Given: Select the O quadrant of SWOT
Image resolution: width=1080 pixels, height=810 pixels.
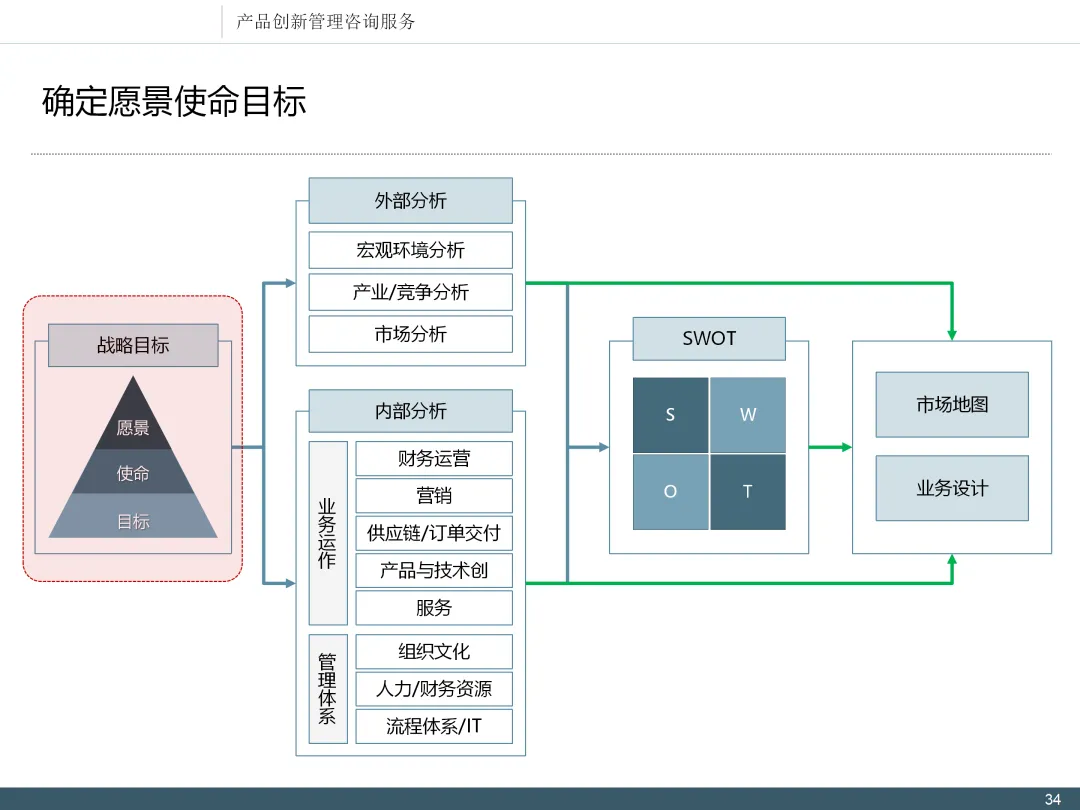Looking at the screenshot, I should click(x=670, y=492).
